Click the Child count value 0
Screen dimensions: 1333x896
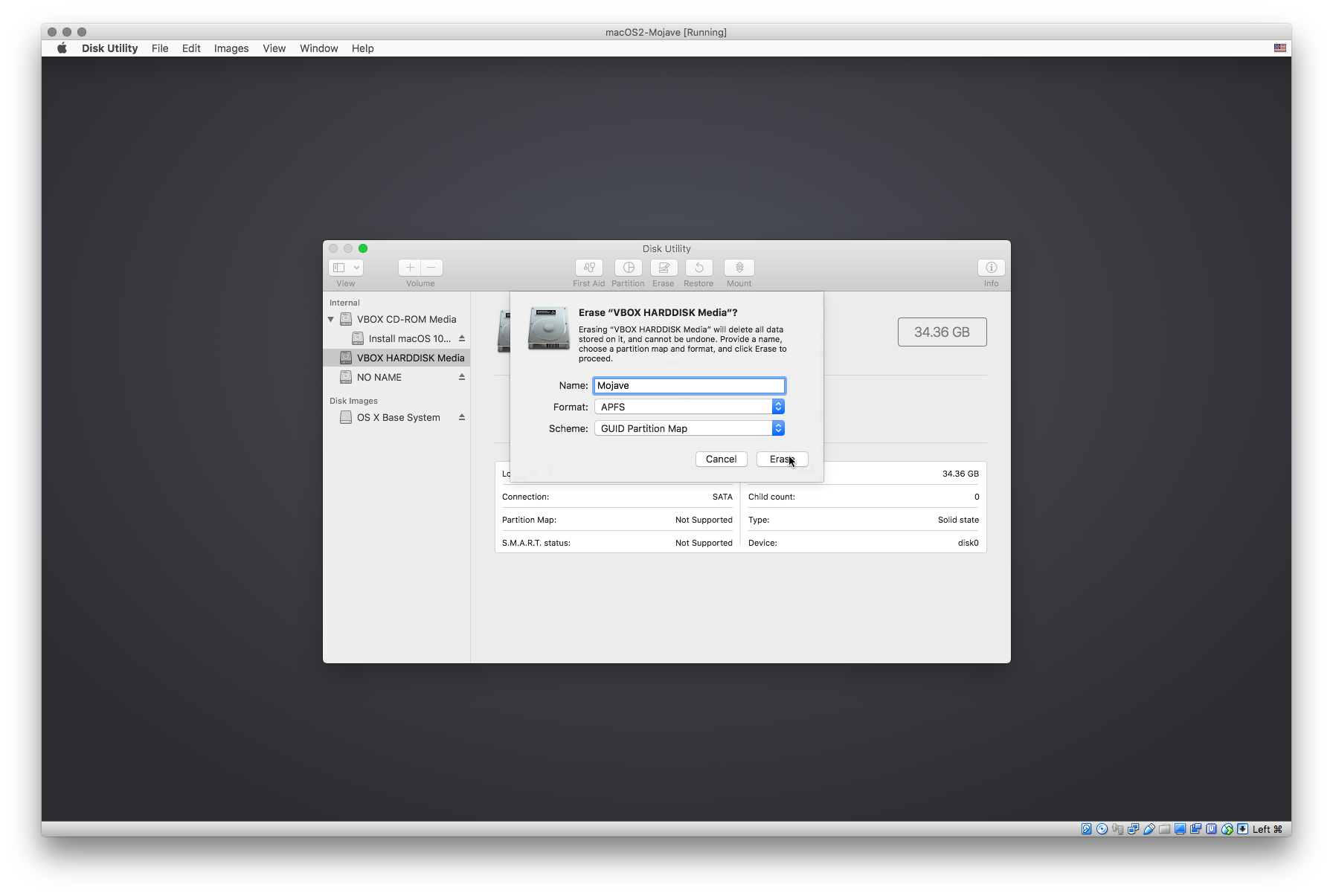click(977, 497)
